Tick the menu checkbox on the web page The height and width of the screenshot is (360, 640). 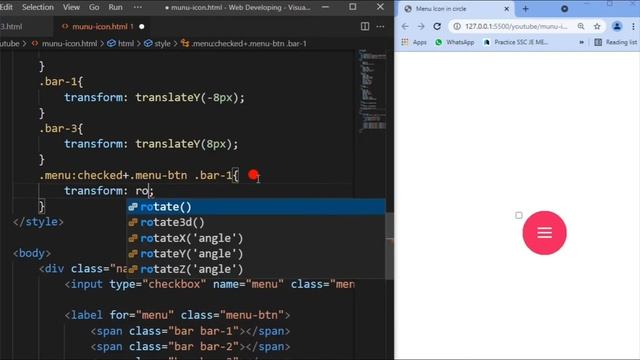pos(518,215)
